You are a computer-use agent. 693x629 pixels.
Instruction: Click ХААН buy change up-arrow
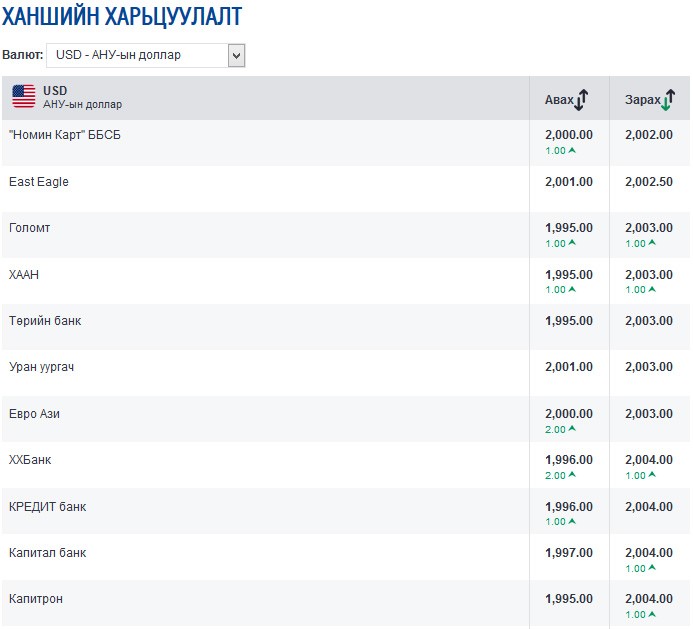point(572,290)
